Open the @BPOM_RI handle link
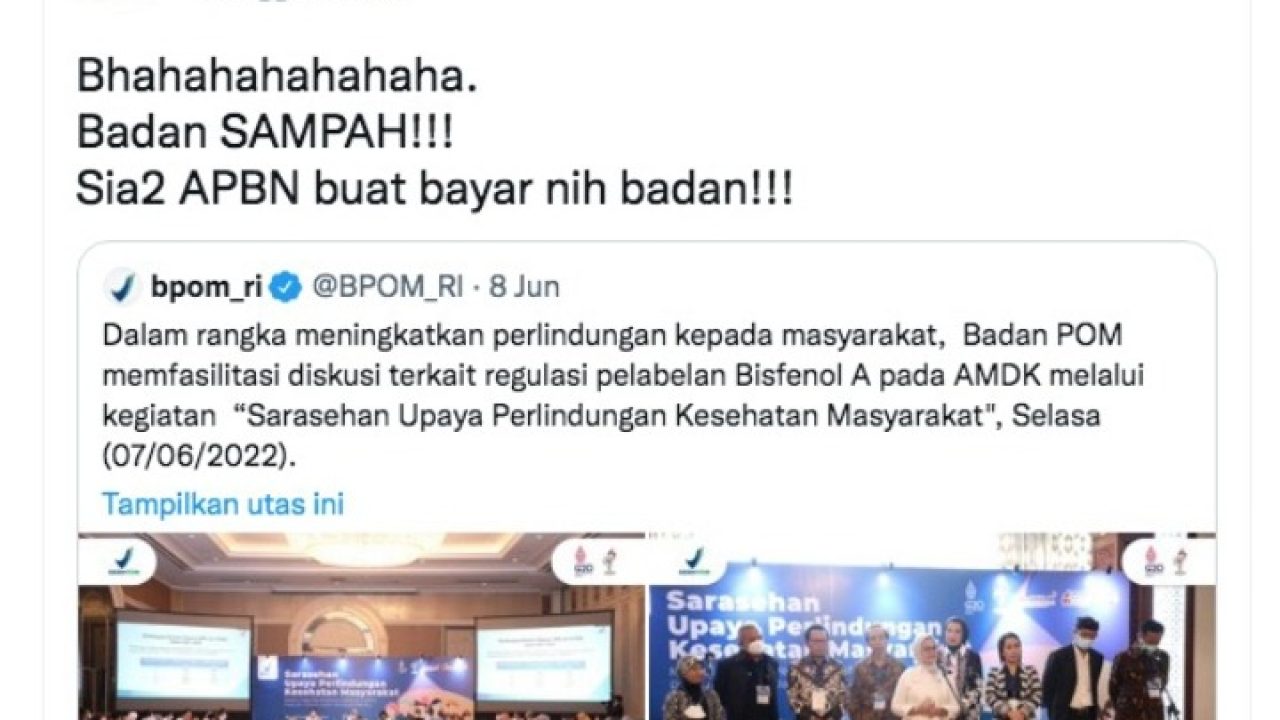This screenshot has width=1280, height=720. [388, 287]
